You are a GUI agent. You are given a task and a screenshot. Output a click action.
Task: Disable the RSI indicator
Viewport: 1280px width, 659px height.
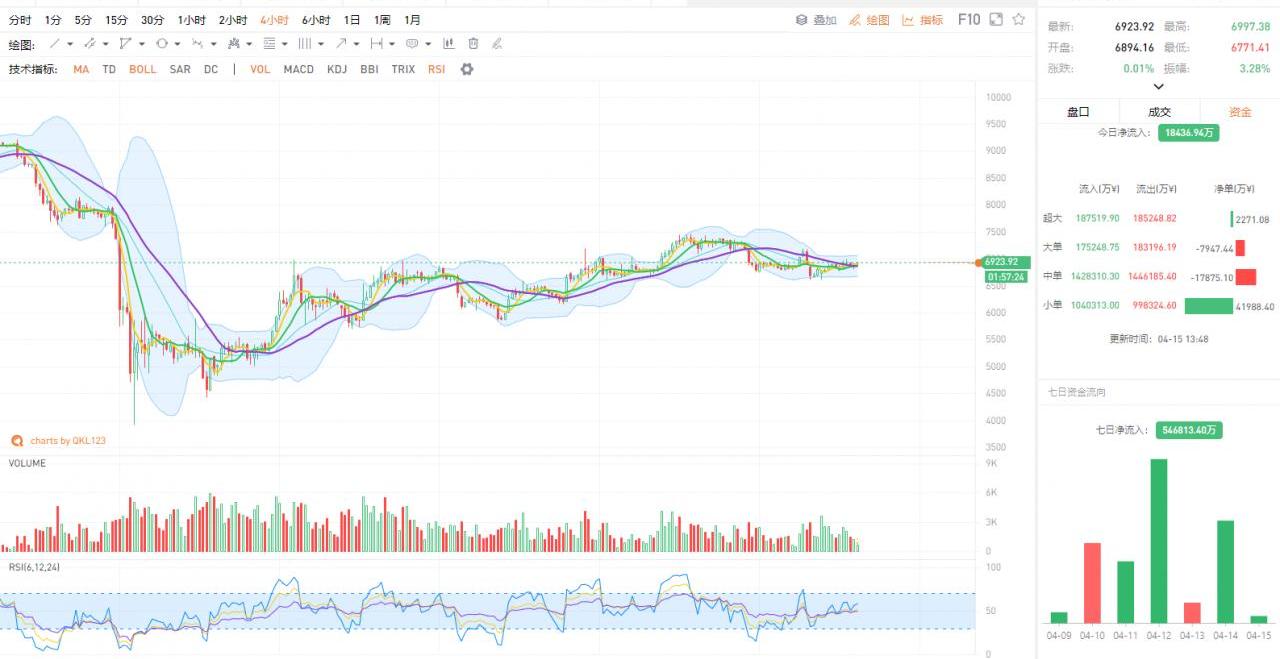pyautogui.click(x=436, y=70)
